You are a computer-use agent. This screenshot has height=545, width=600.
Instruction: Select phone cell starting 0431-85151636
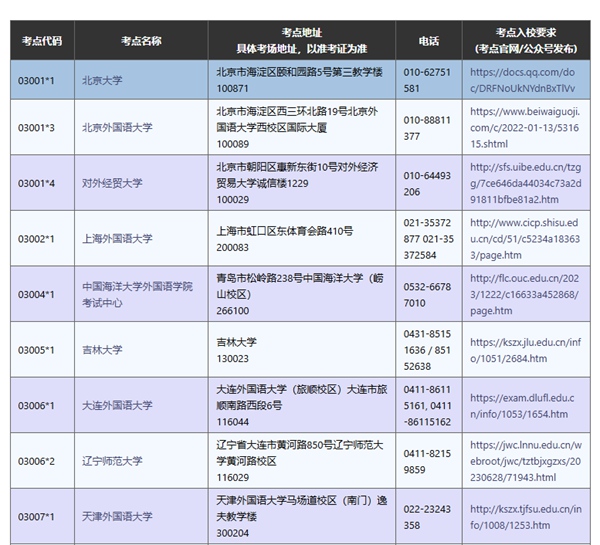427,350
